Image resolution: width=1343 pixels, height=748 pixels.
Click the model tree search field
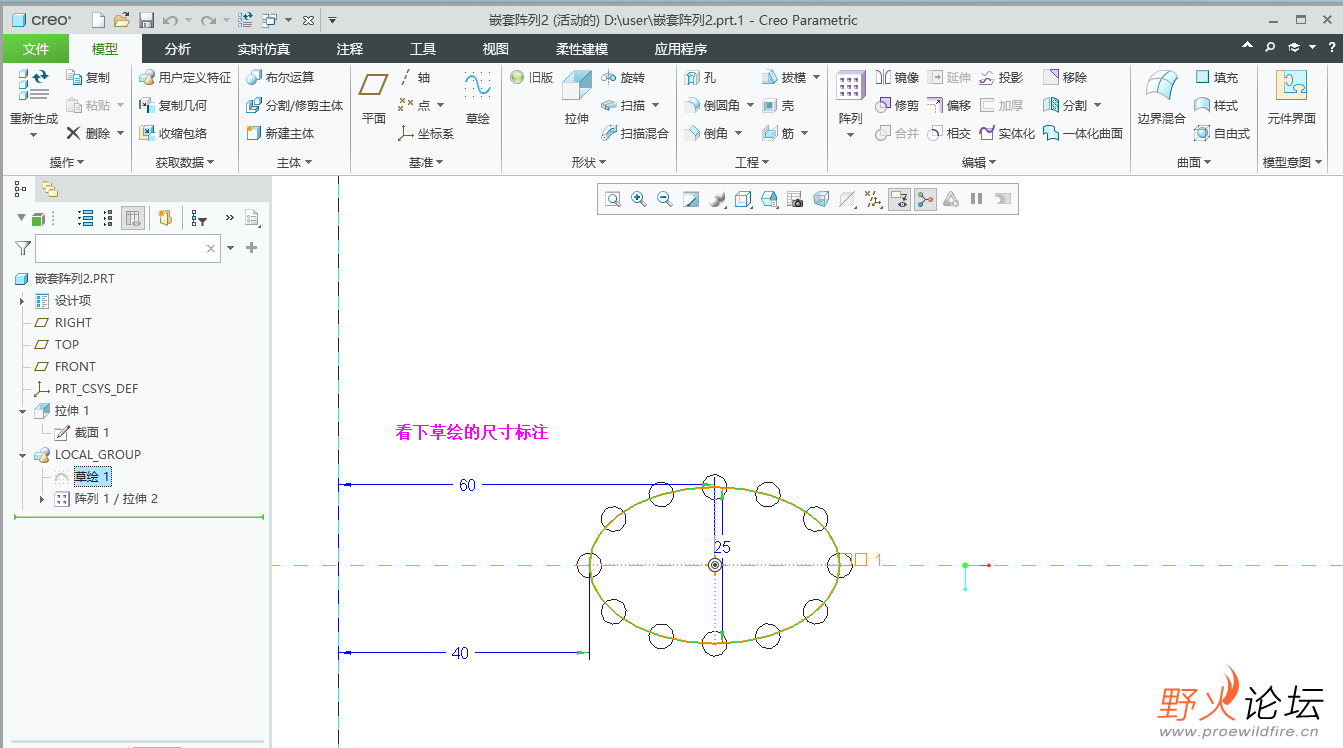pyautogui.click(x=127, y=248)
